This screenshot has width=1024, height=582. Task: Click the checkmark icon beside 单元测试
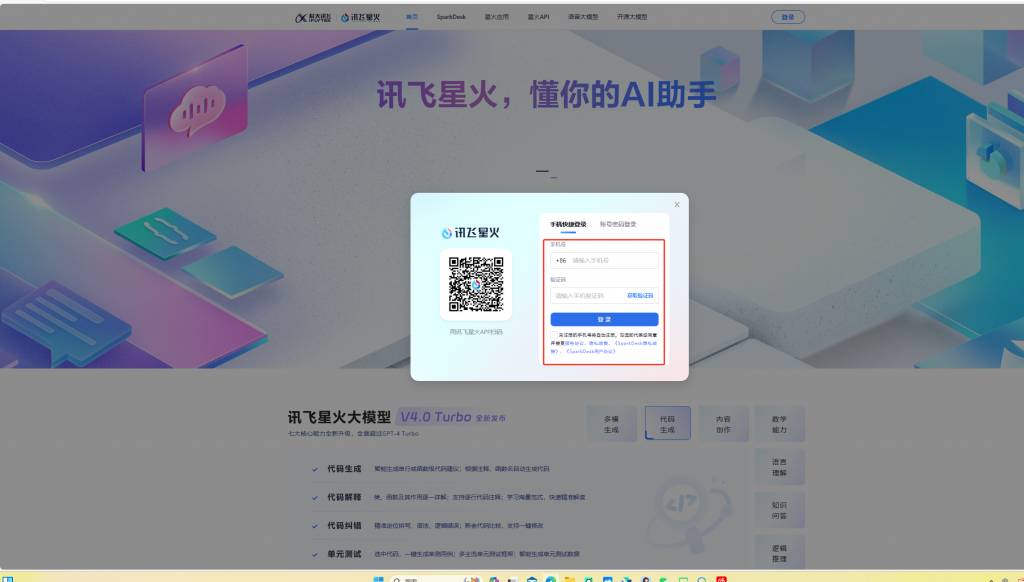point(315,555)
